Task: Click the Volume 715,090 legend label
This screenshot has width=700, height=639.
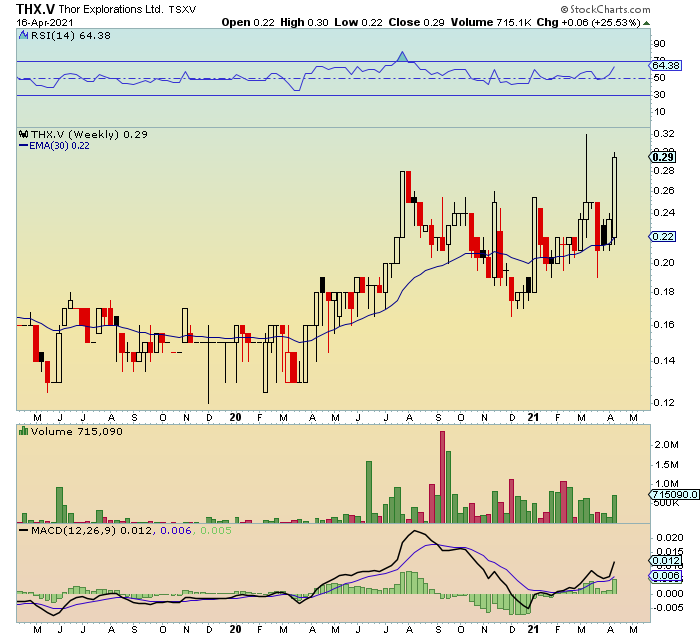Action: click(76, 431)
